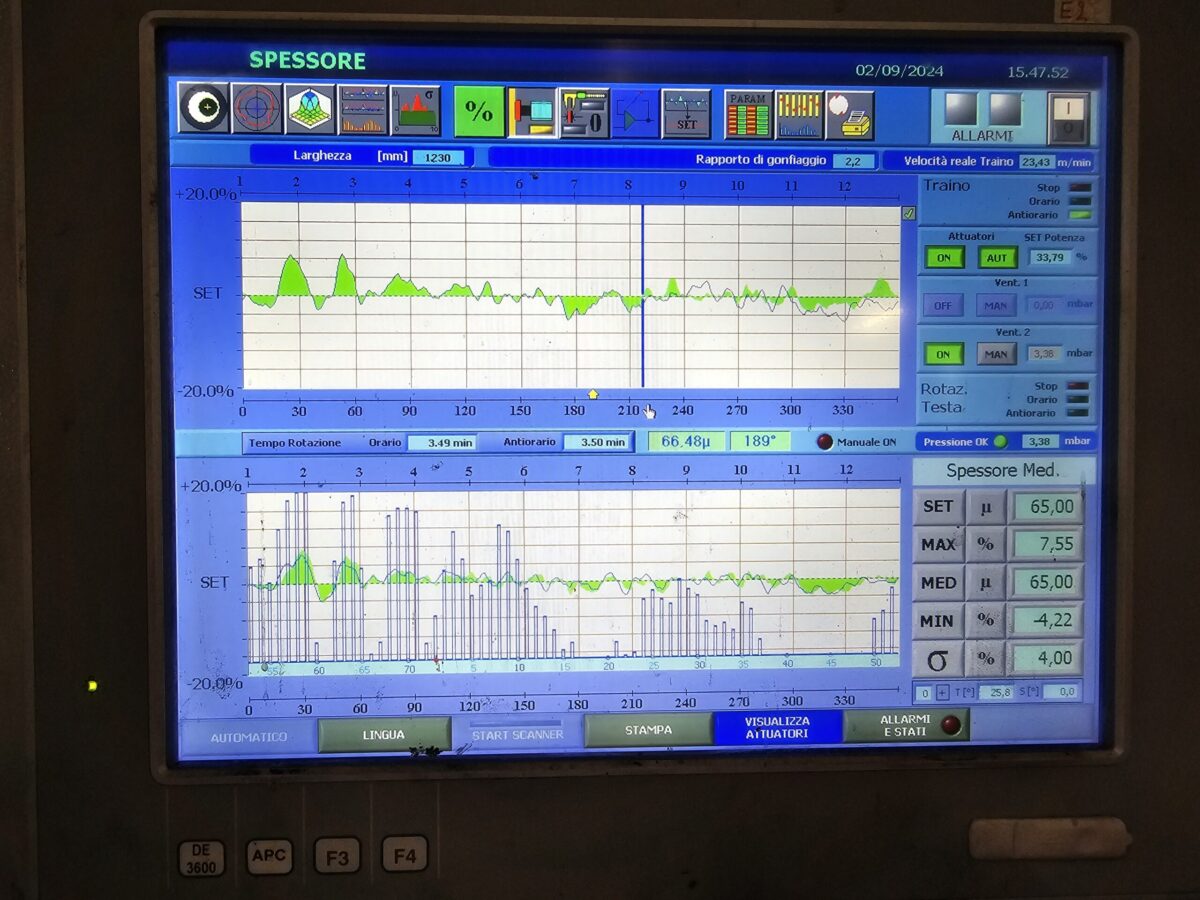Open the polar thickness profile view
Image resolution: width=1200 pixels, height=900 pixels.
[257, 109]
